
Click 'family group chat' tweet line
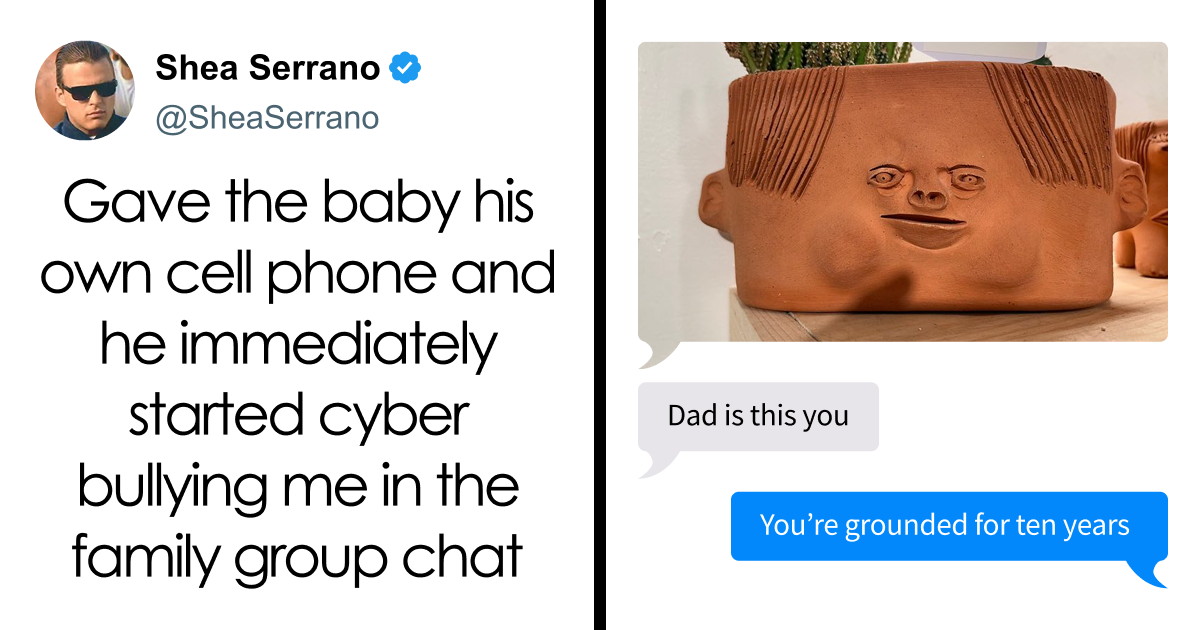point(298,557)
